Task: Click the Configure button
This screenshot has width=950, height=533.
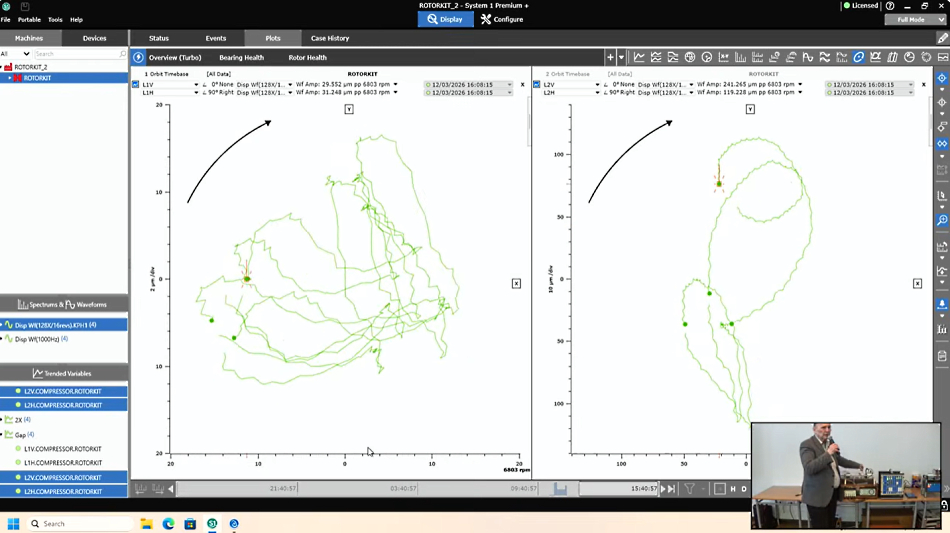Action: (x=502, y=19)
